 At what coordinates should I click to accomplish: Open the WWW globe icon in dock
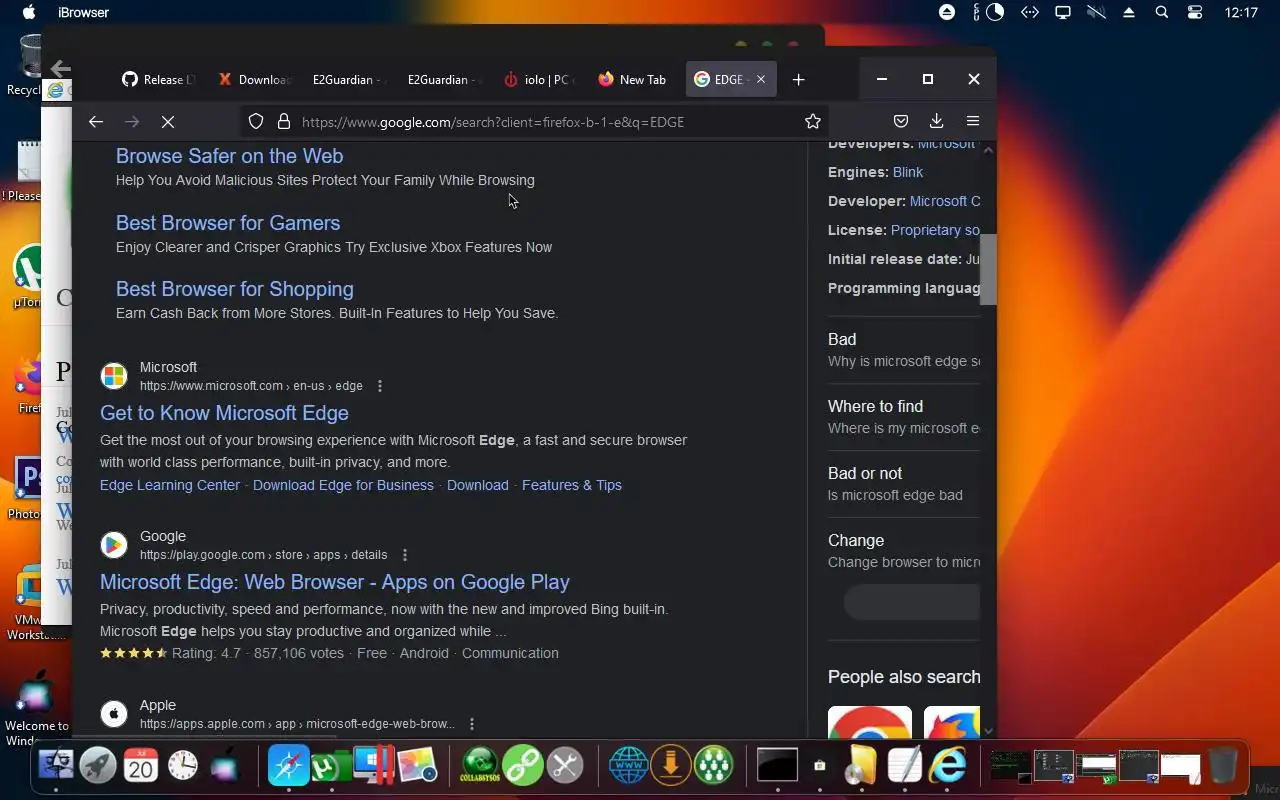[x=629, y=766]
